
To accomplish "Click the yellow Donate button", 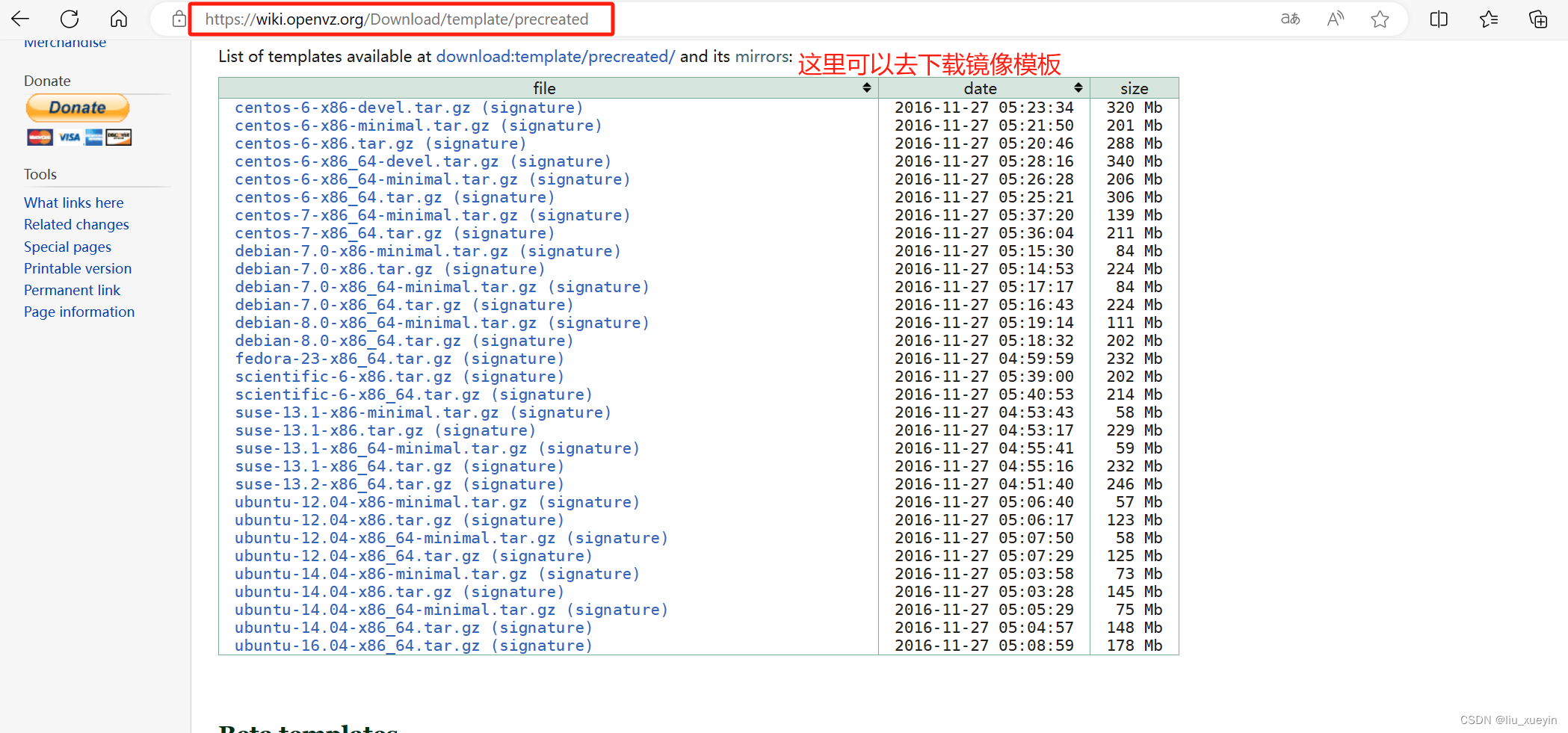I will [x=78, y=108].
